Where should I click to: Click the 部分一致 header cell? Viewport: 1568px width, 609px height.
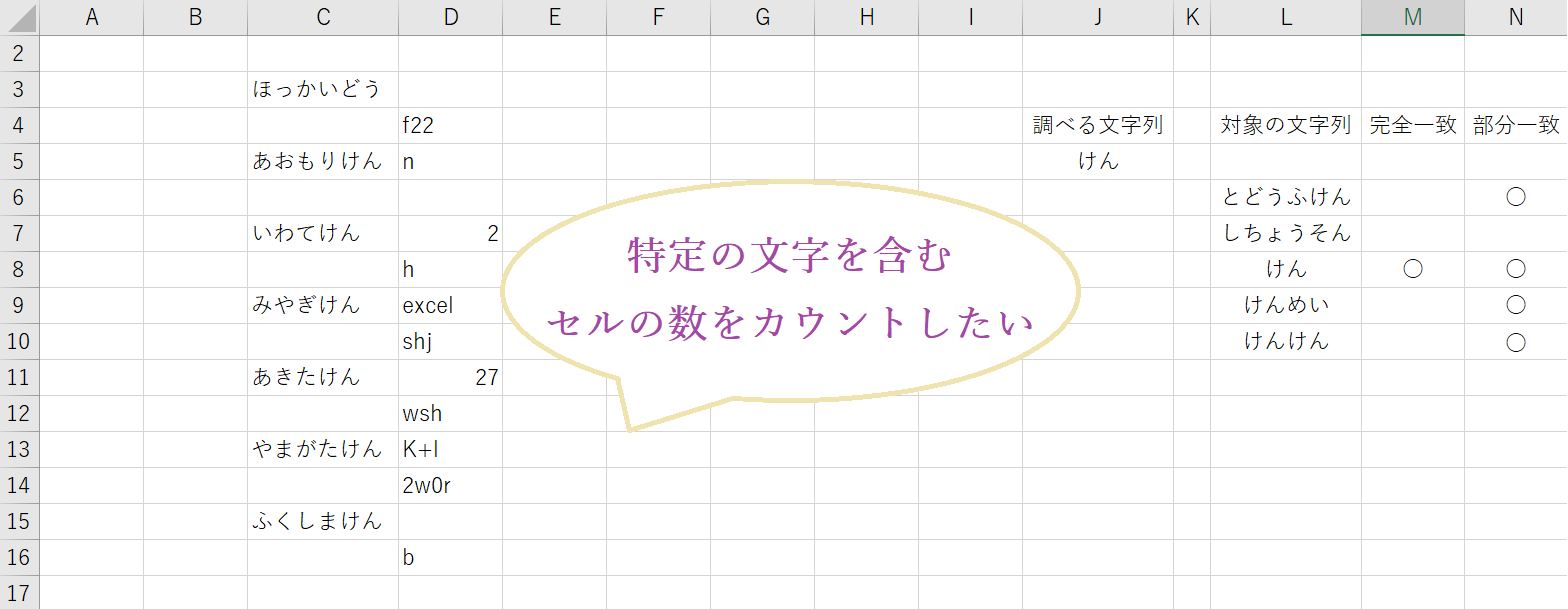click(1515, 125)
